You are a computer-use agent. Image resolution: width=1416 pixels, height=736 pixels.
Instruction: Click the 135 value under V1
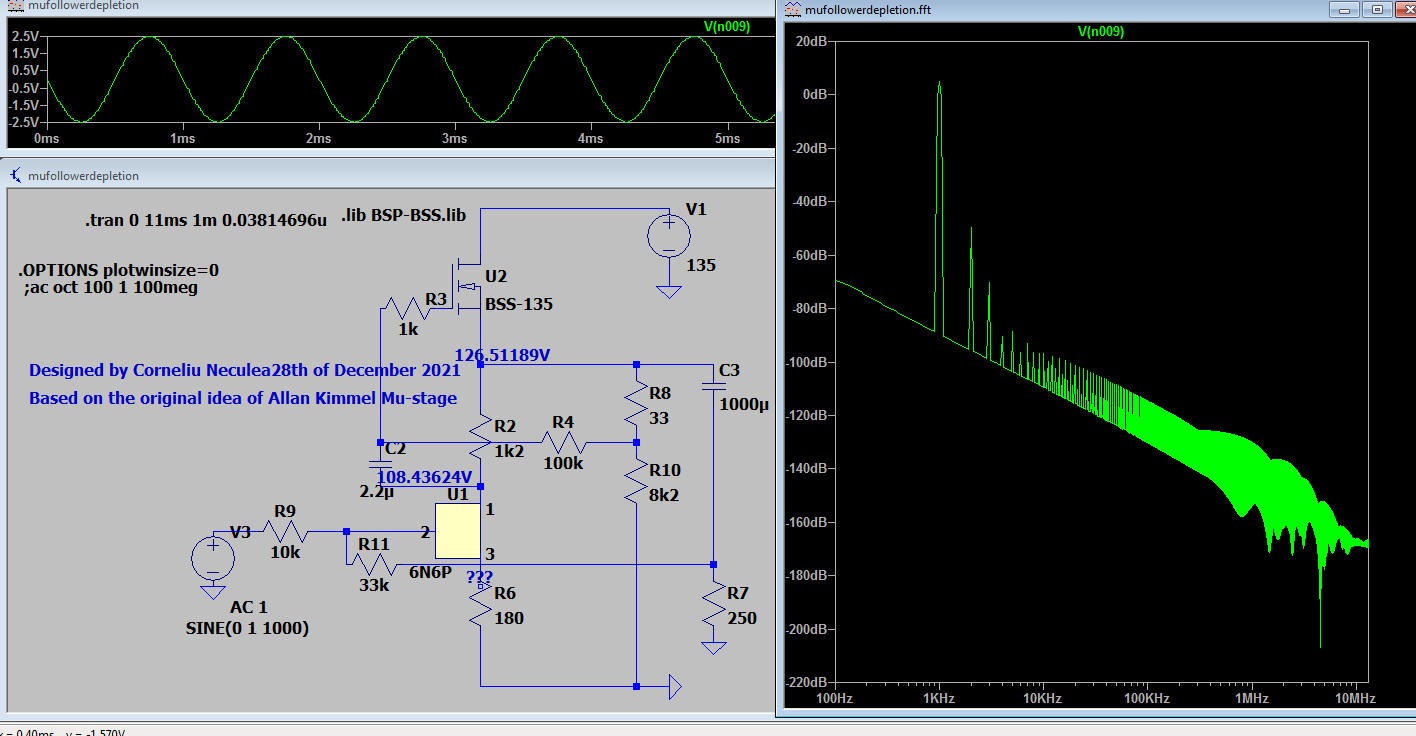pos(701,266)
